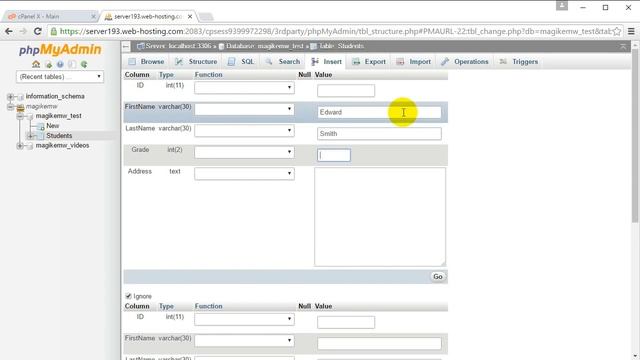Click the first ID value input field
This screenshot has height=360, width=640.
click(x=346, y=91)
